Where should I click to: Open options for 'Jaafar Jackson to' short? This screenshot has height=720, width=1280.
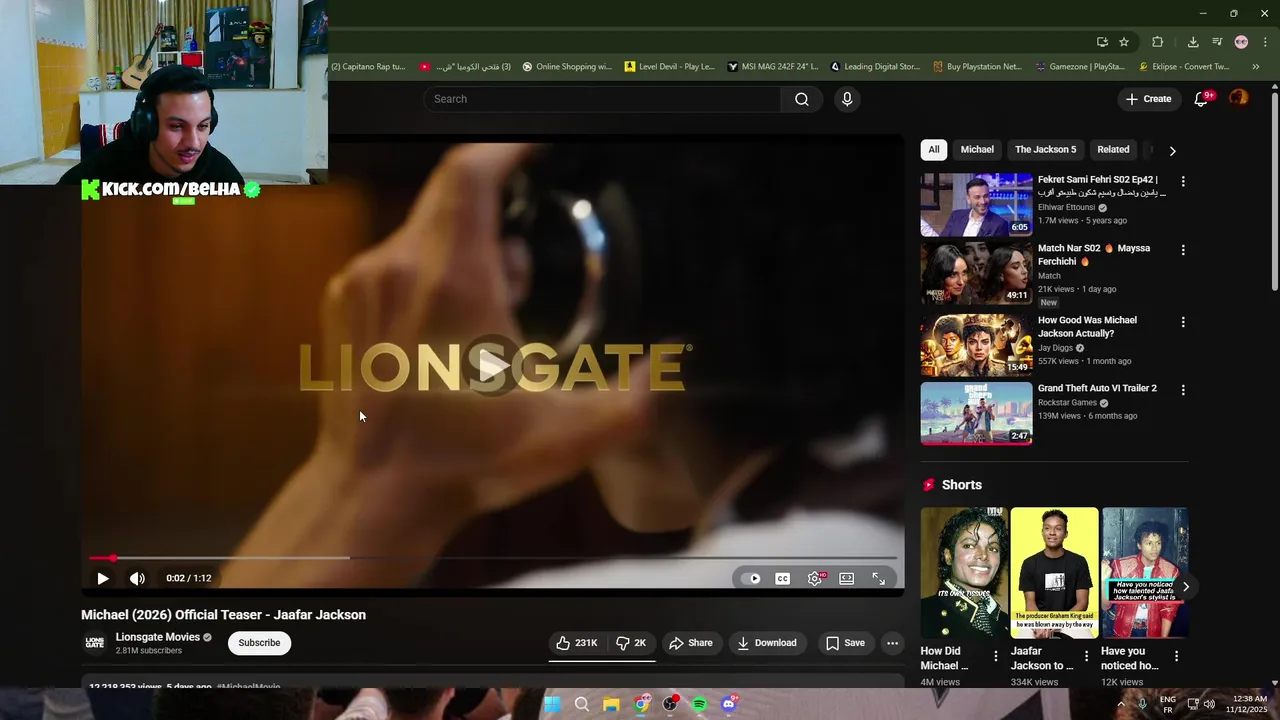coord(1086,656)
